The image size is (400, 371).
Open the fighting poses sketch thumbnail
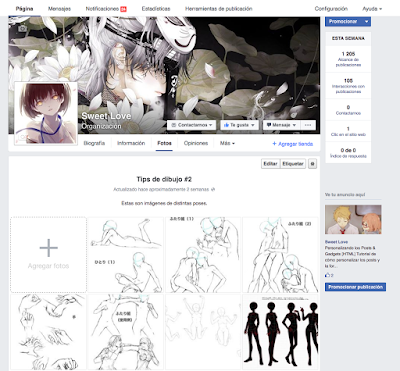click(x=126, y=332)
